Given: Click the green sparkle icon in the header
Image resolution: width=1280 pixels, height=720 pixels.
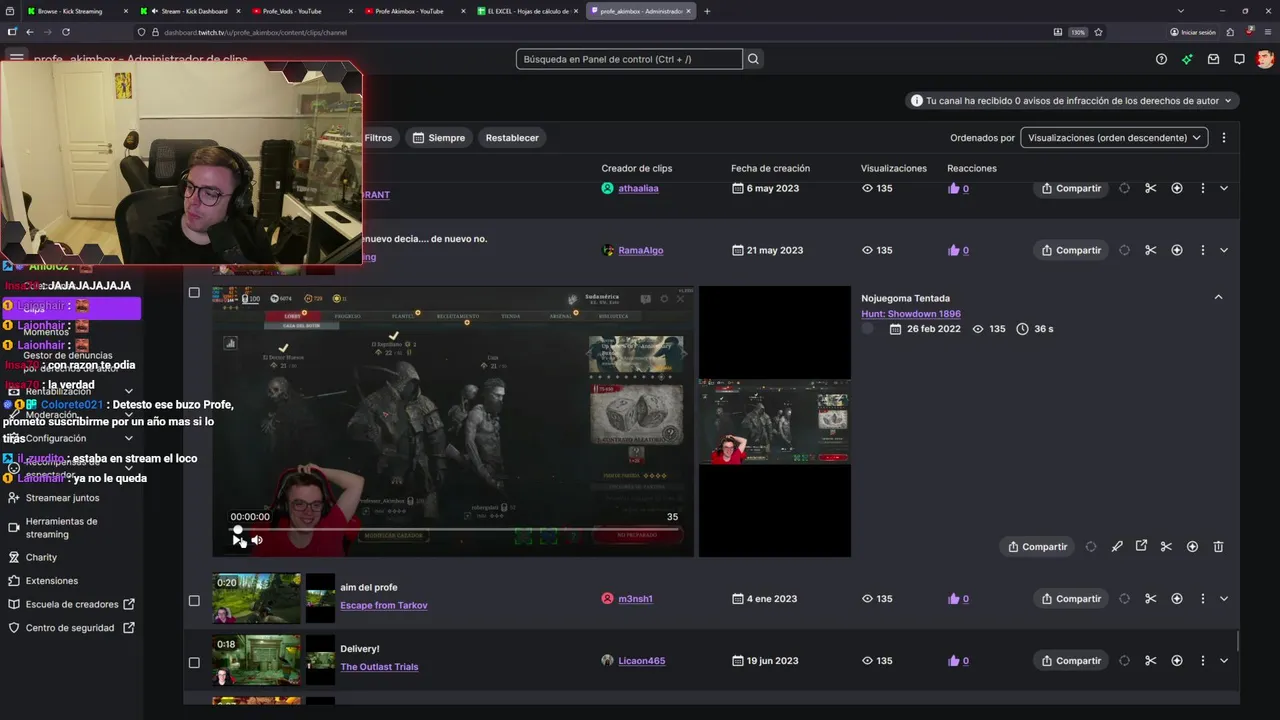Looking at the screenshot, I should (1187, 59).
